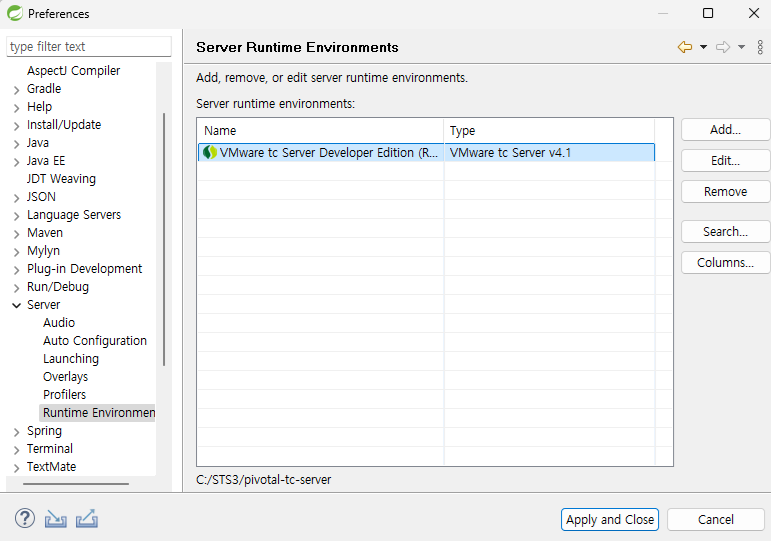Click the Spring label in tree

(44, 431)
